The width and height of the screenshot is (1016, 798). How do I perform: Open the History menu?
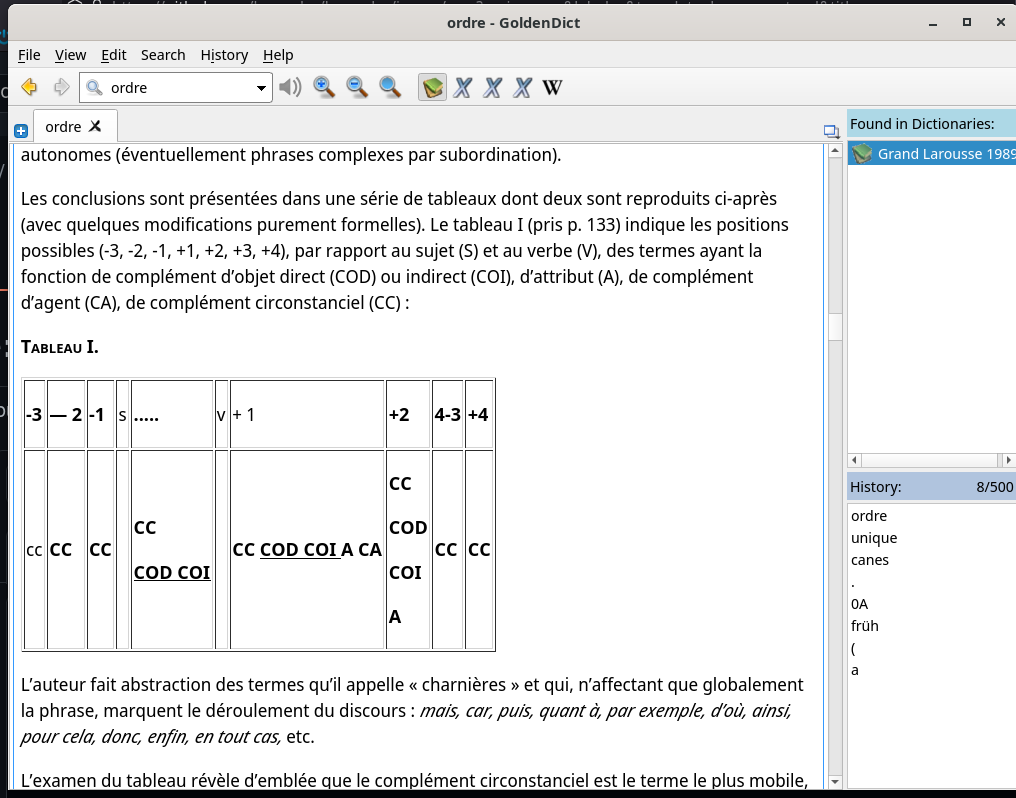[224, 55]
